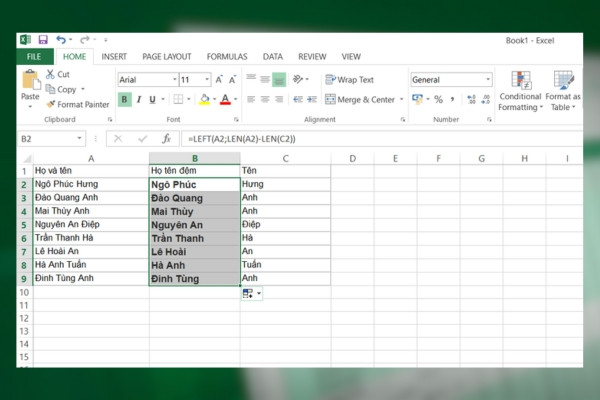Viewport: 600px width, 400px height.
Task: Undo the last action
Action: click(x=61, y=39)
